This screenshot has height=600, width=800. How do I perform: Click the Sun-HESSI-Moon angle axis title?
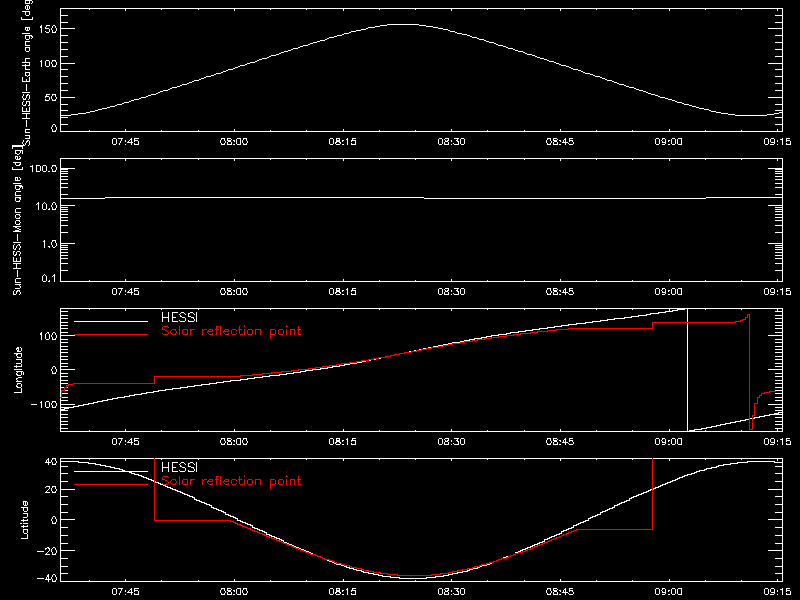17,220
